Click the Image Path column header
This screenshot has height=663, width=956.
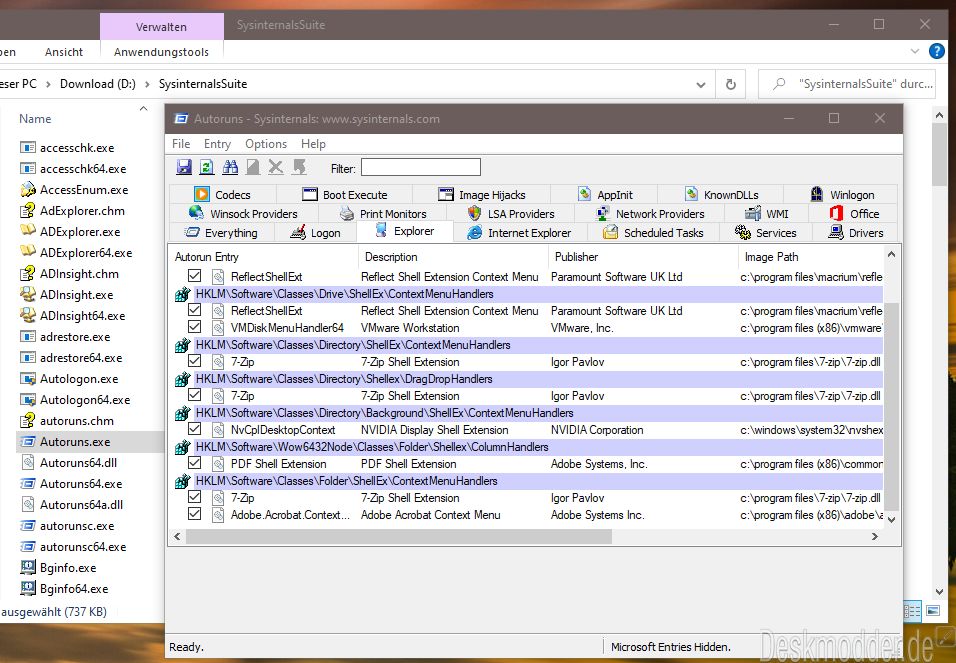tap(810, 257)
